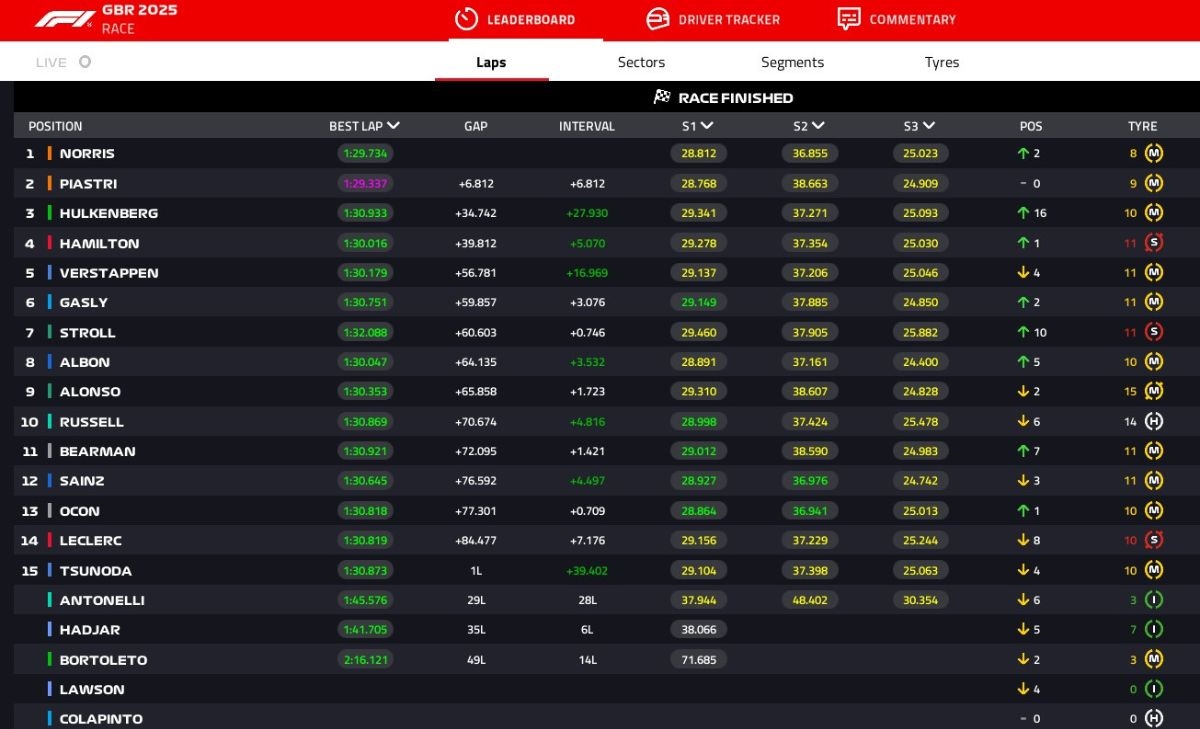Click Russell's hard tyre icon
This screenshot has height=729, width=1200.
coord(1154,421)
